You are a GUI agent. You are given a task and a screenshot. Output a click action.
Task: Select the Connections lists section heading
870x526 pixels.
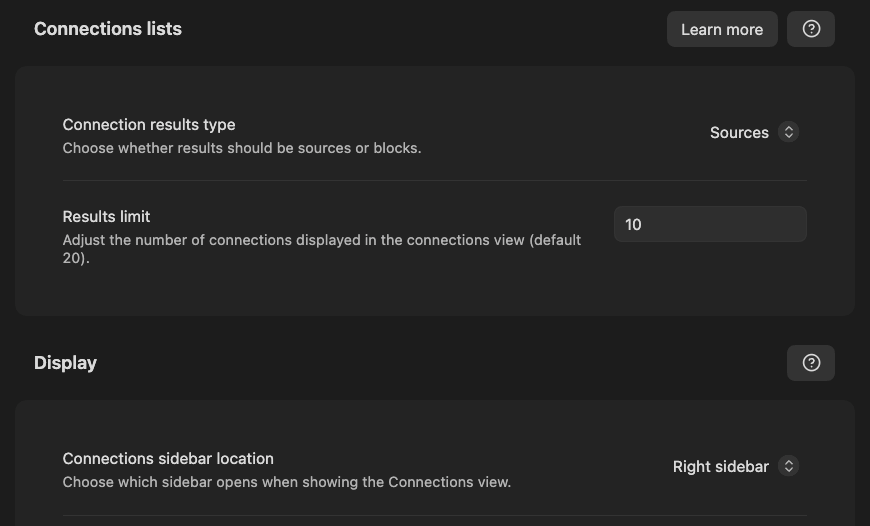[x=108, y=29]
